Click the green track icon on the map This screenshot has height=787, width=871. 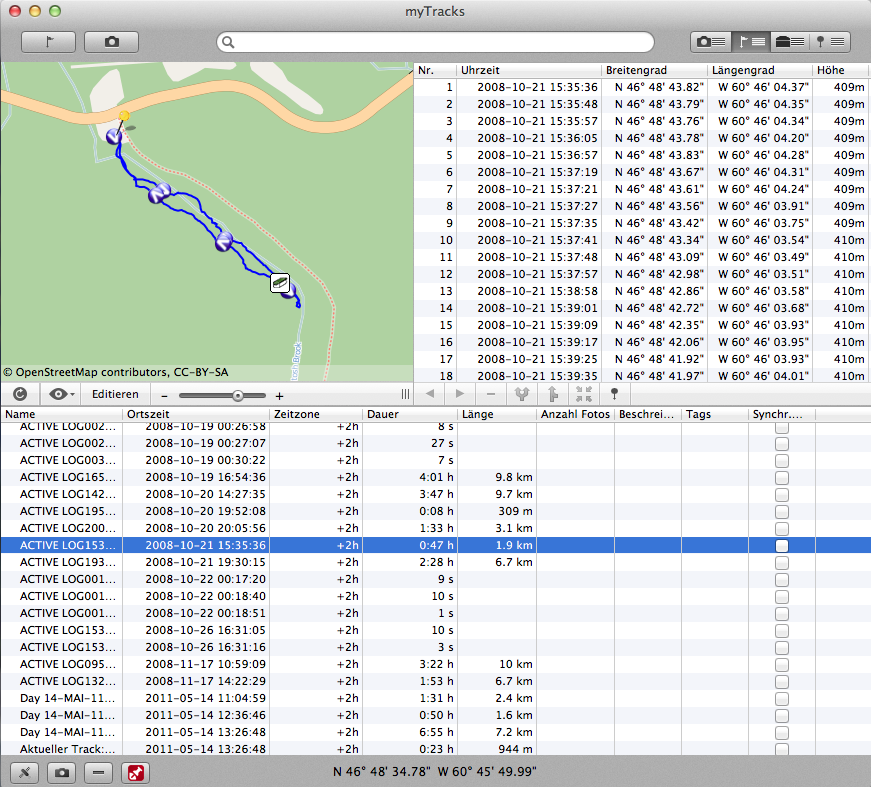tap(280, 283)
